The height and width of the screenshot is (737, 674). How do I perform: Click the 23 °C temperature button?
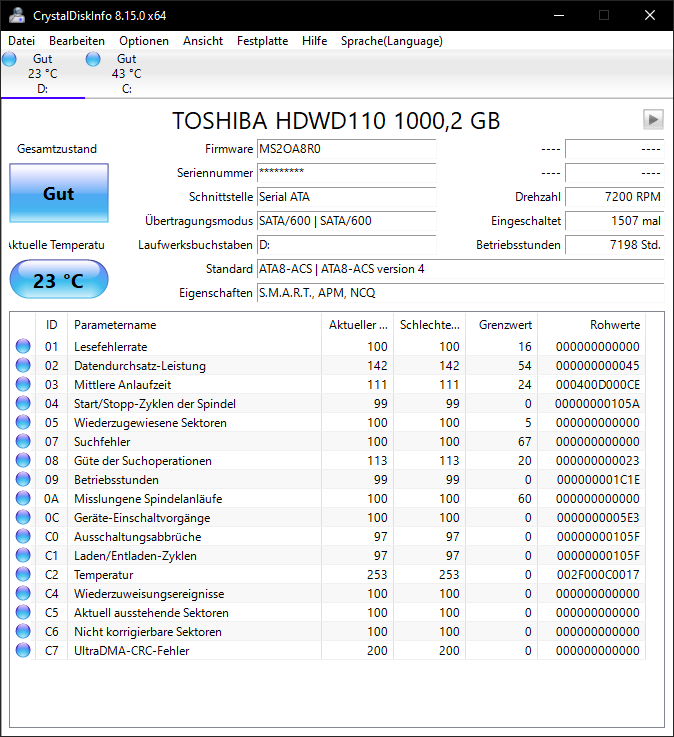pos(59,280)
